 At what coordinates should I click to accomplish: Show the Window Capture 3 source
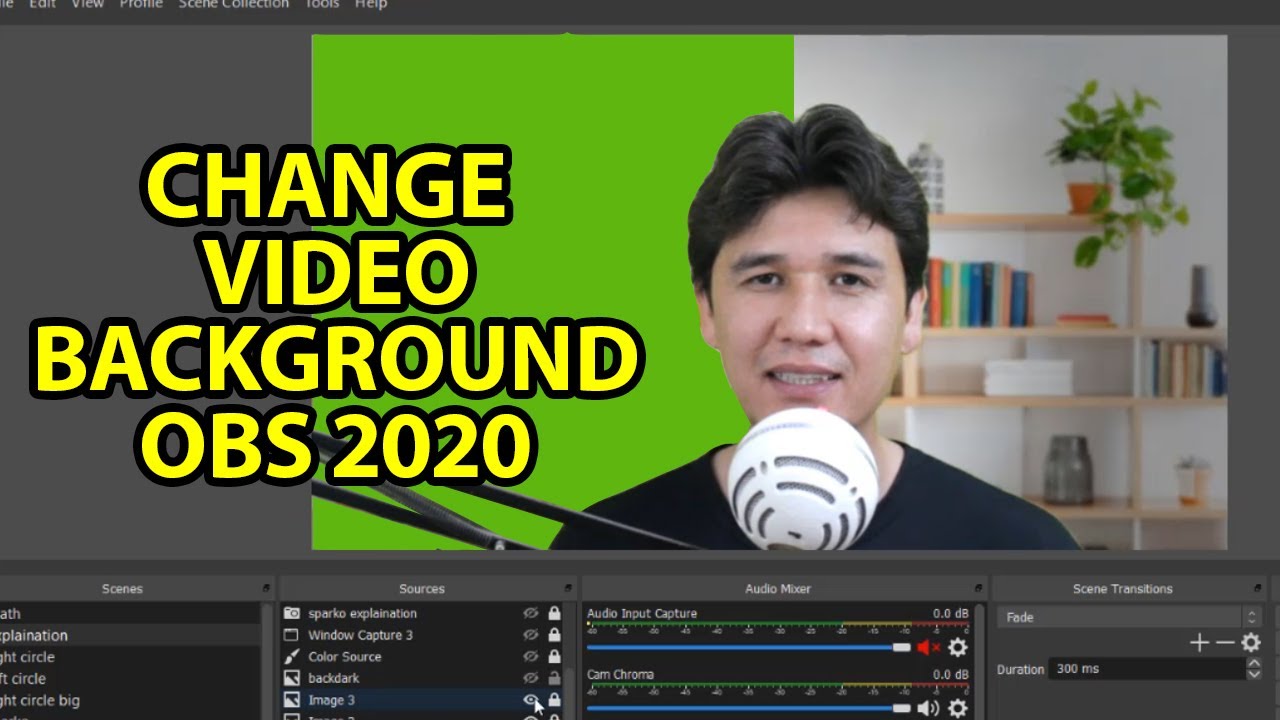point(531,635)
